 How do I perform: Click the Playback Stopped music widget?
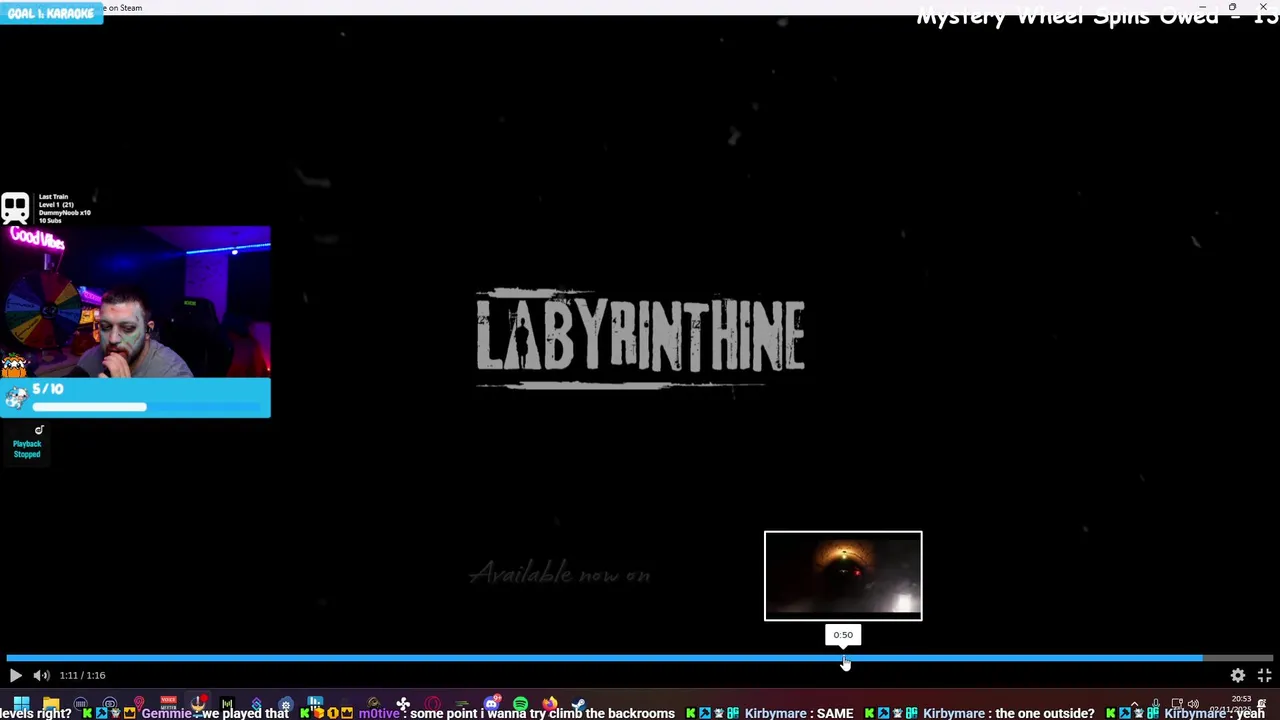click(27, 443)
